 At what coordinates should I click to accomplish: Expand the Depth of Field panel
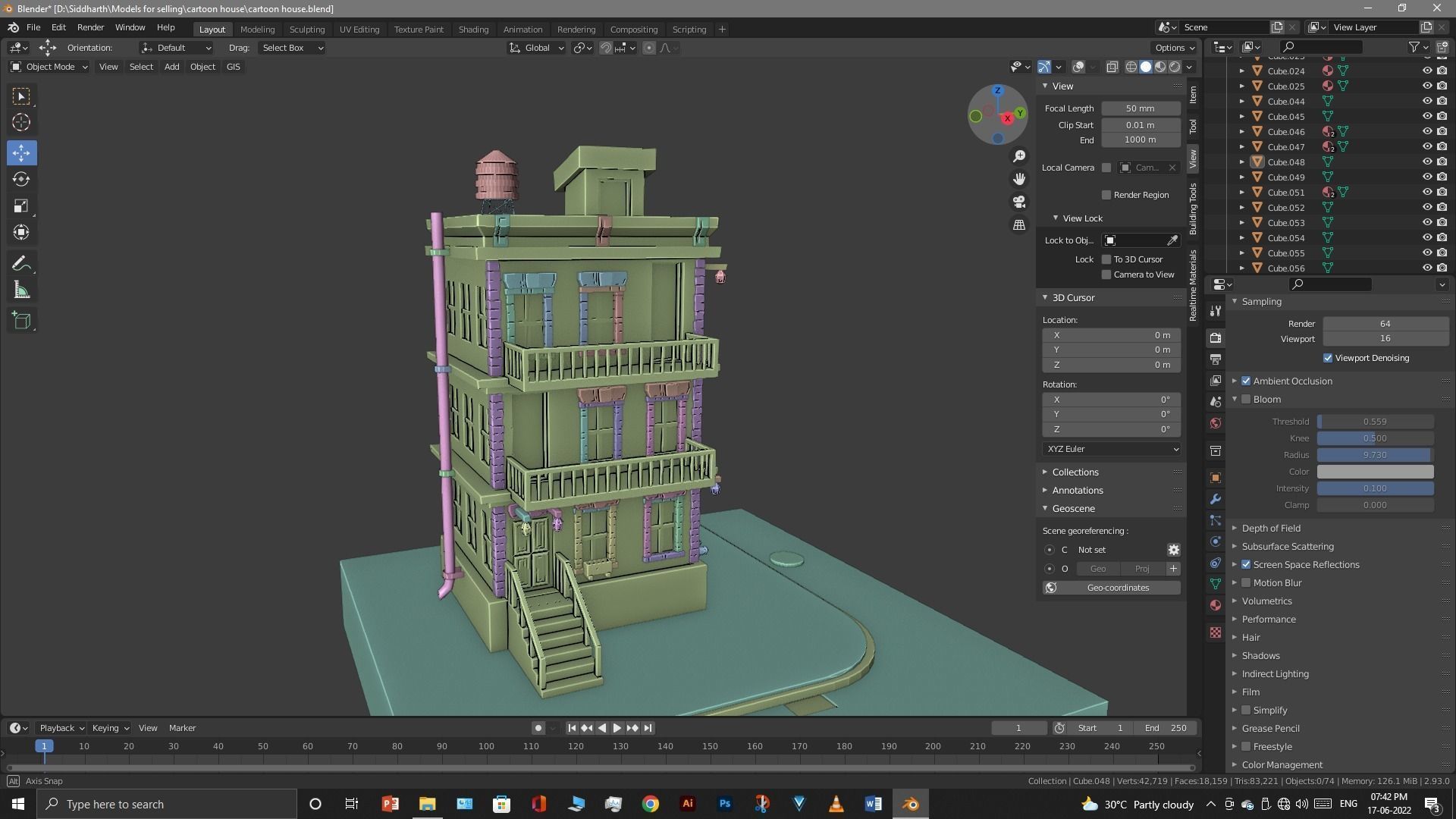1271,529
